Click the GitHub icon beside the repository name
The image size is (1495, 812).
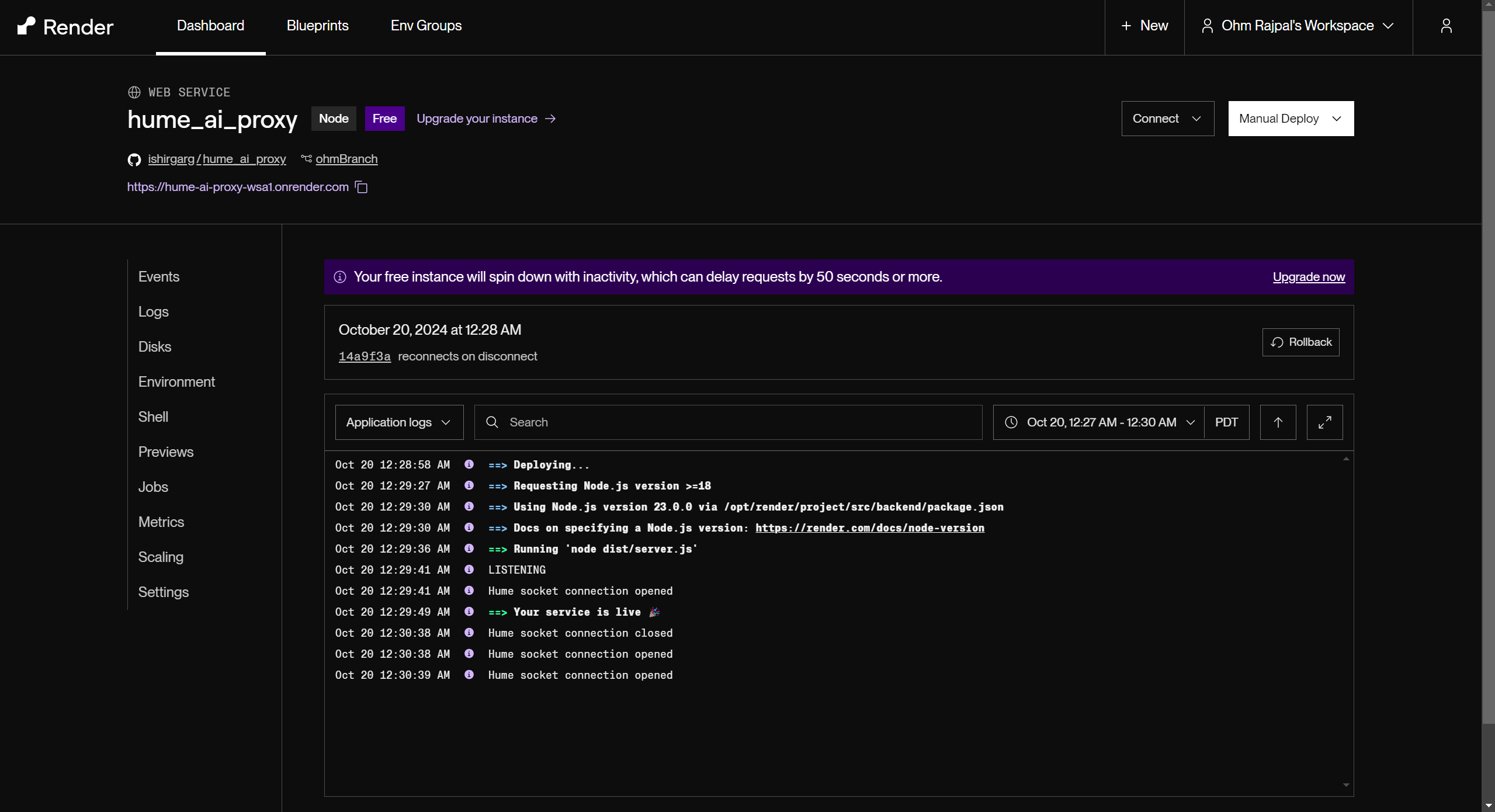click(134, 159)
